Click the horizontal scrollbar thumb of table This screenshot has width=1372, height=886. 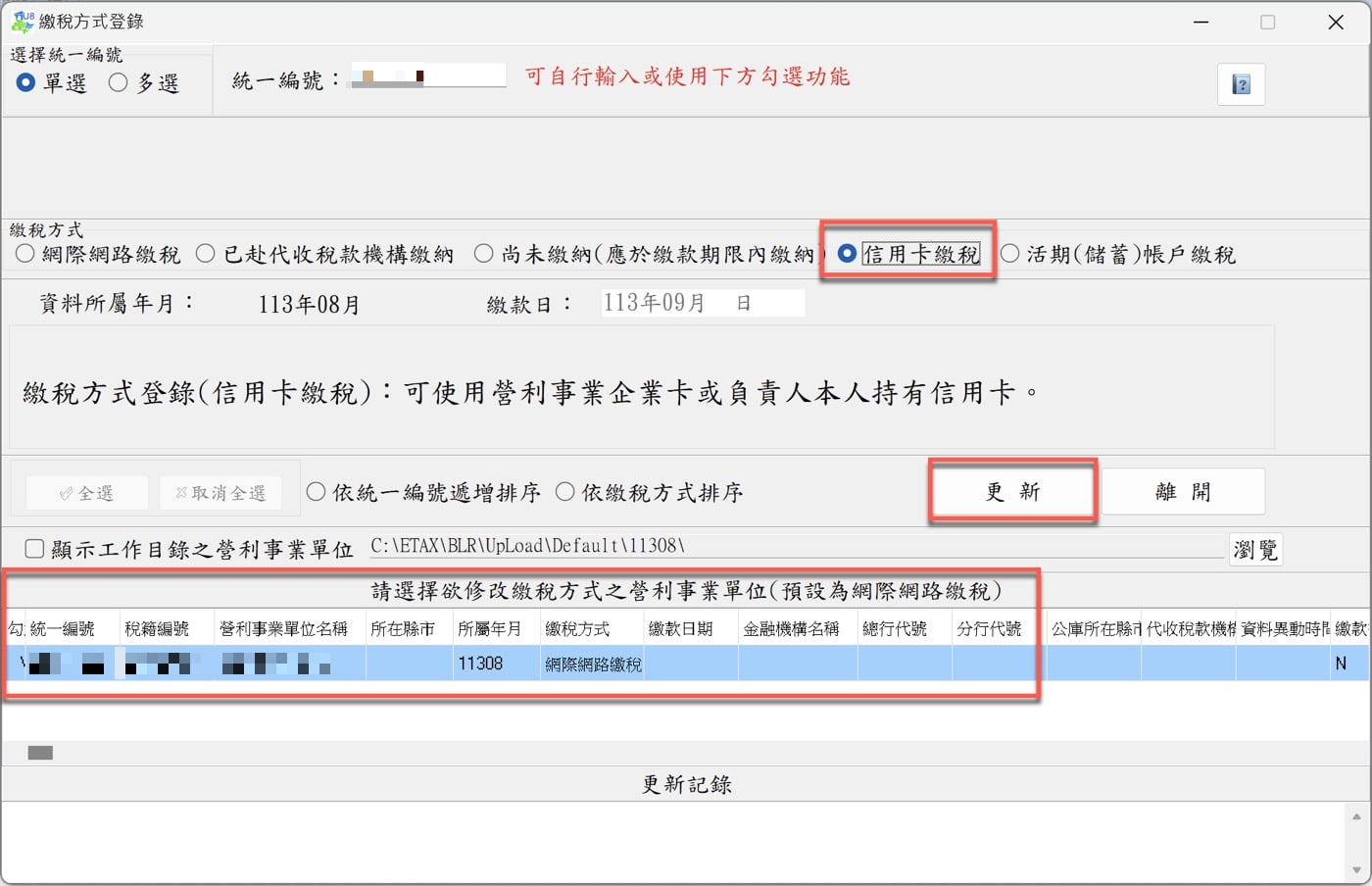point(40,753)
